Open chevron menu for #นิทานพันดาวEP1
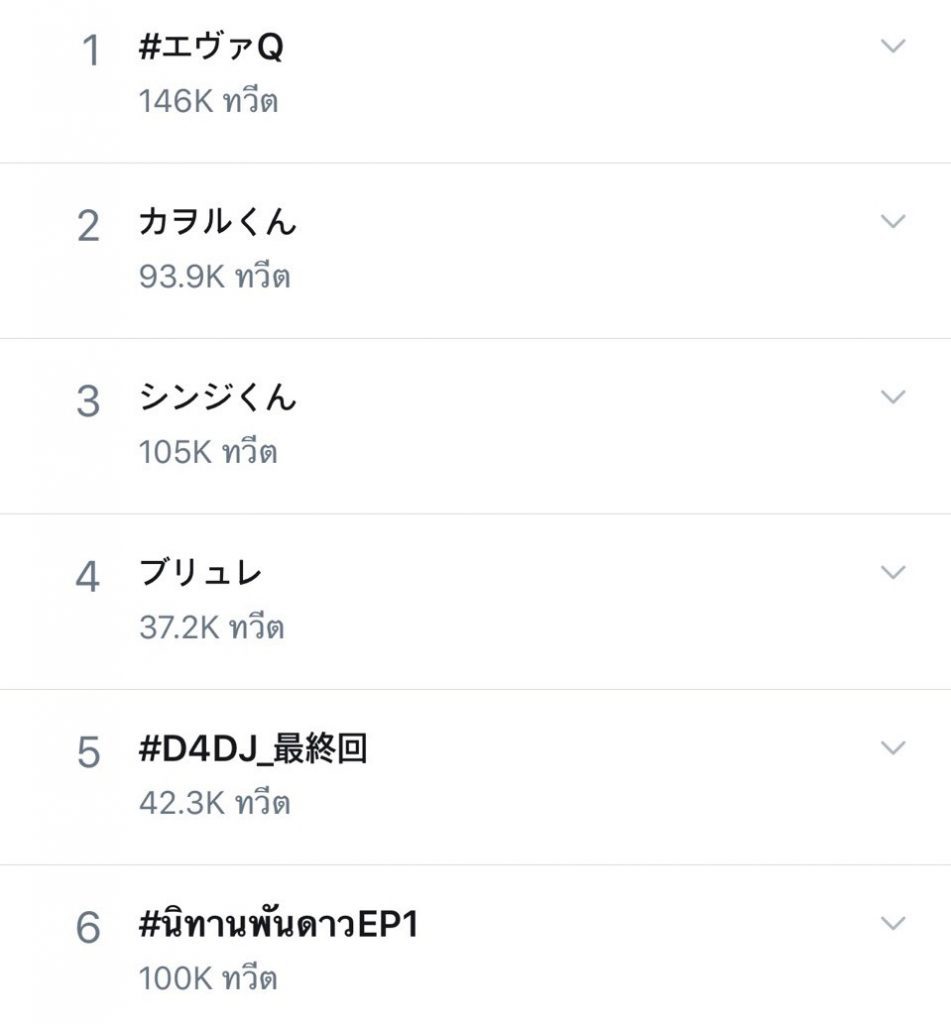This screenshot has width=951, height=1024. (893, 923)
